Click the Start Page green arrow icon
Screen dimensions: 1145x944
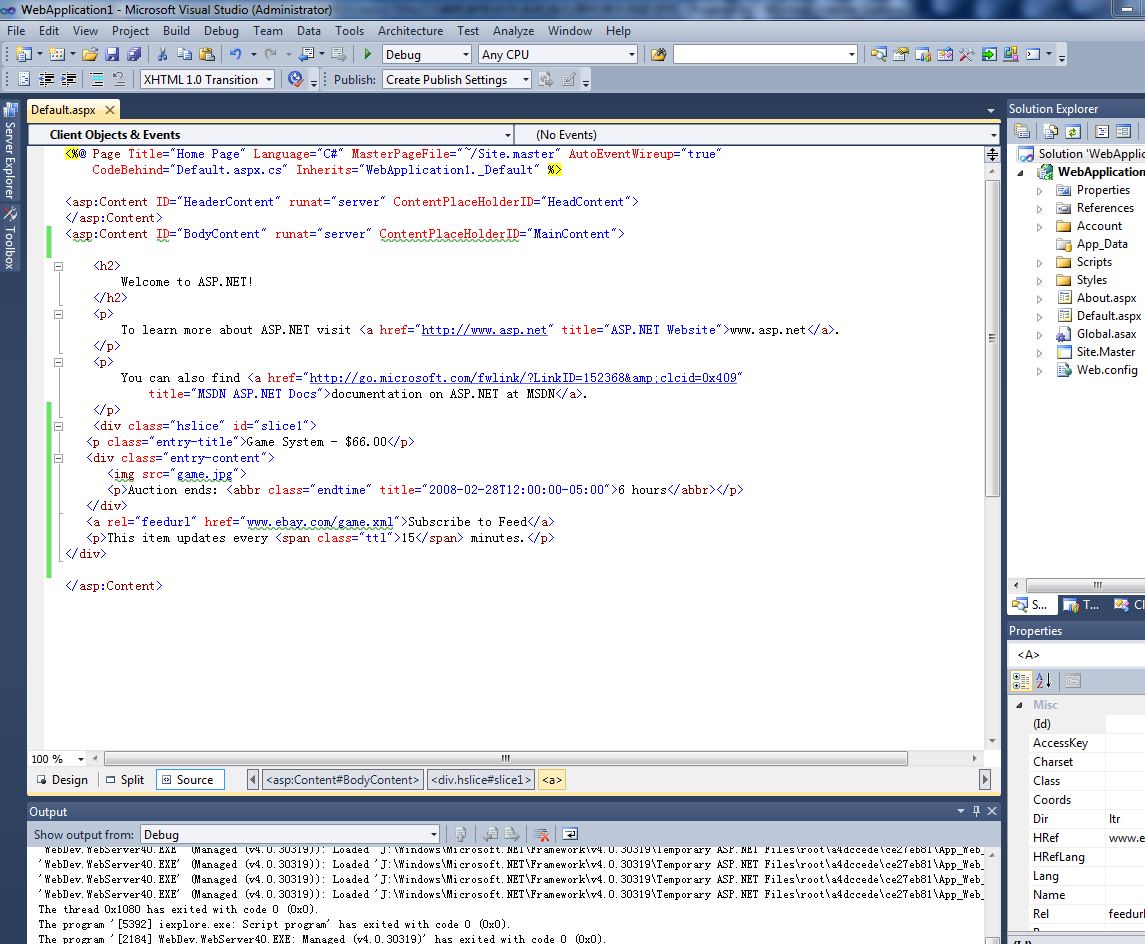coord(989,55)
